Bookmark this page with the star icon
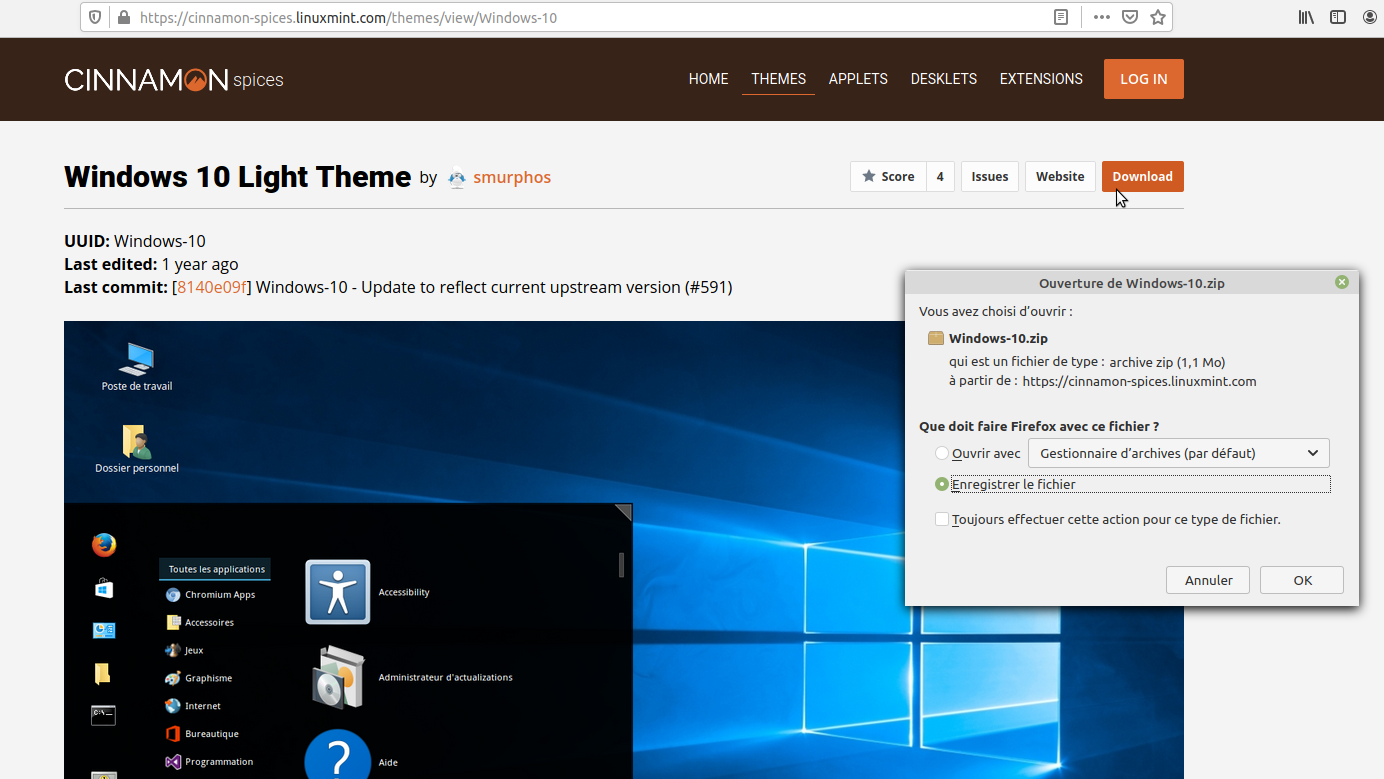 click(x=1157, y=17)
